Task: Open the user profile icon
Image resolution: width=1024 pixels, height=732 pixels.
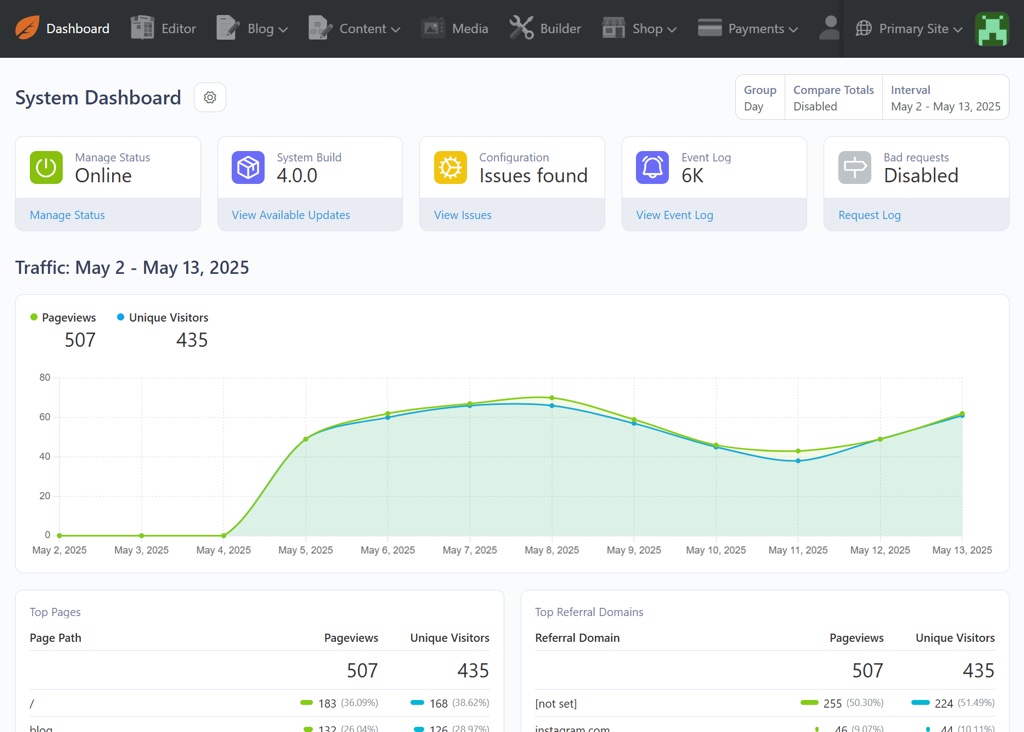Action: coord(829,28)
